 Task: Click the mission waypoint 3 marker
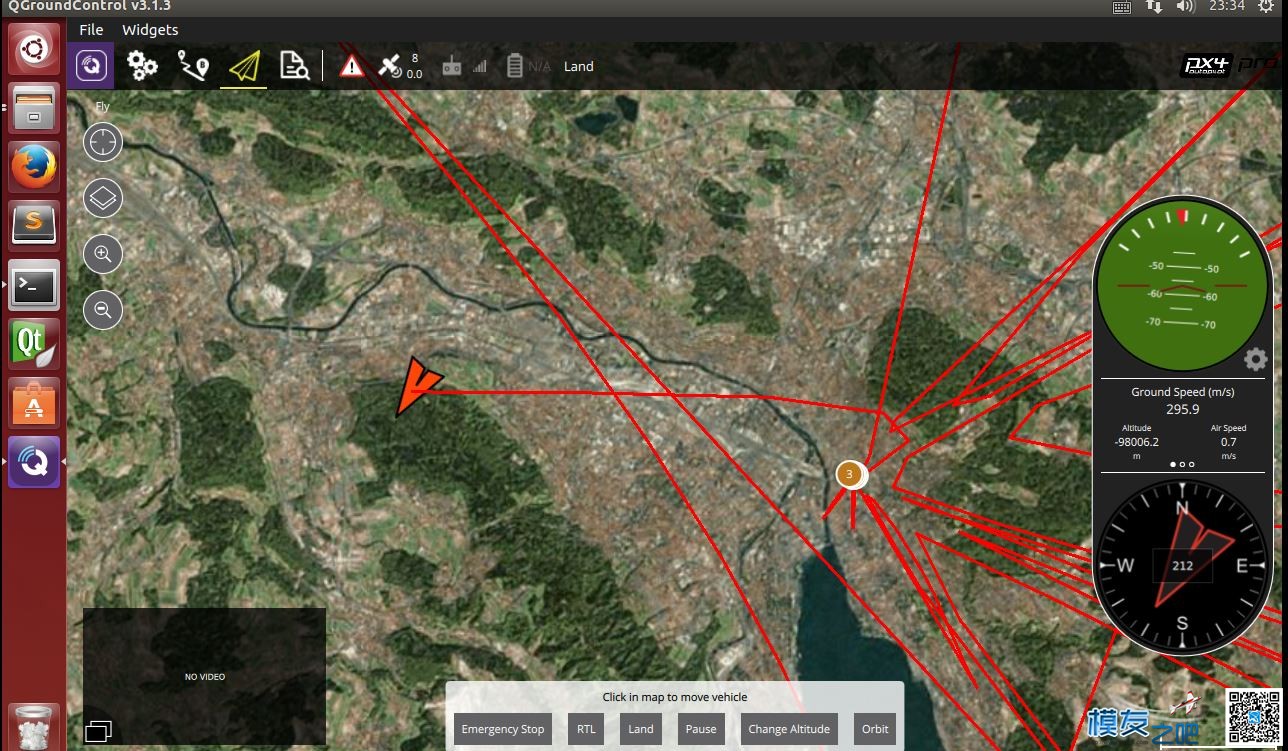coord(850,474)
